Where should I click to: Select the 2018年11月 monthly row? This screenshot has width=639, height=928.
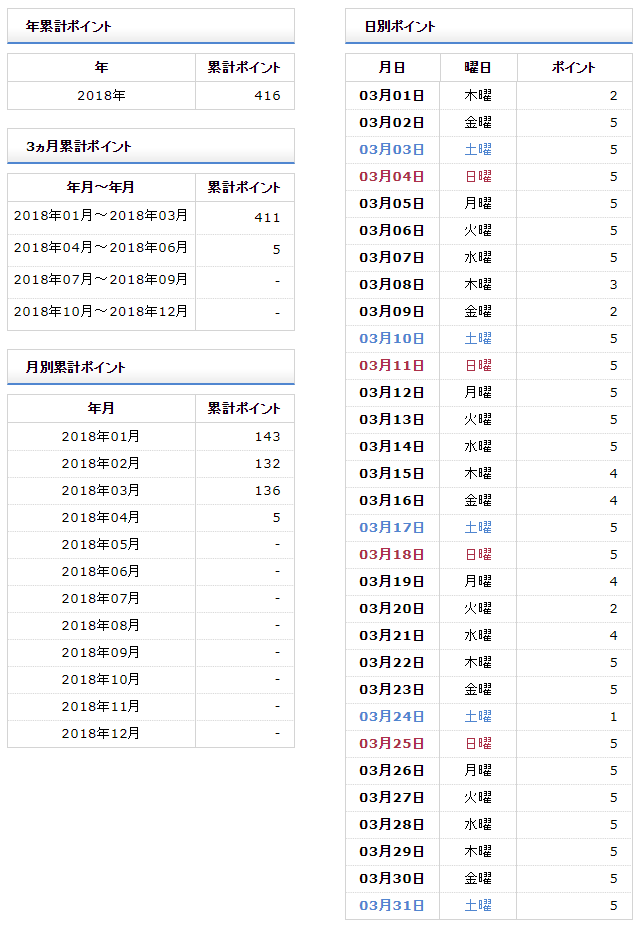pos(151,707)
